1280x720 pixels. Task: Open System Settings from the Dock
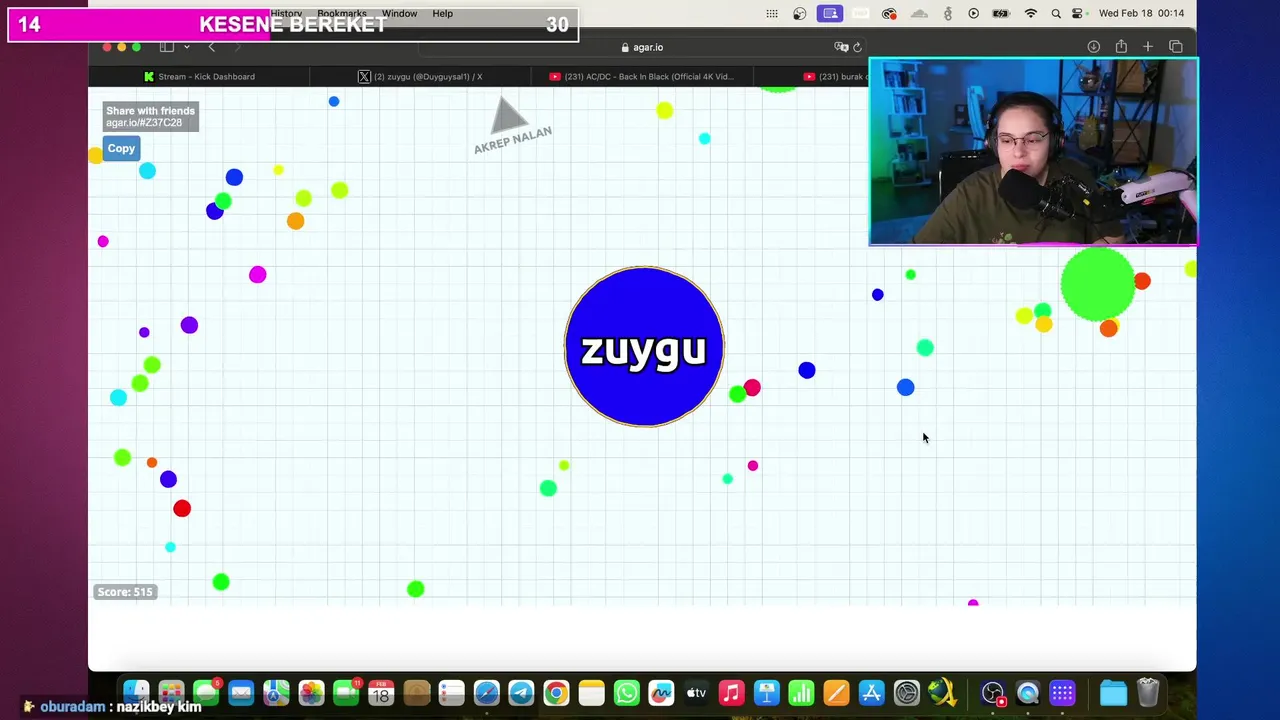(907, 692)
